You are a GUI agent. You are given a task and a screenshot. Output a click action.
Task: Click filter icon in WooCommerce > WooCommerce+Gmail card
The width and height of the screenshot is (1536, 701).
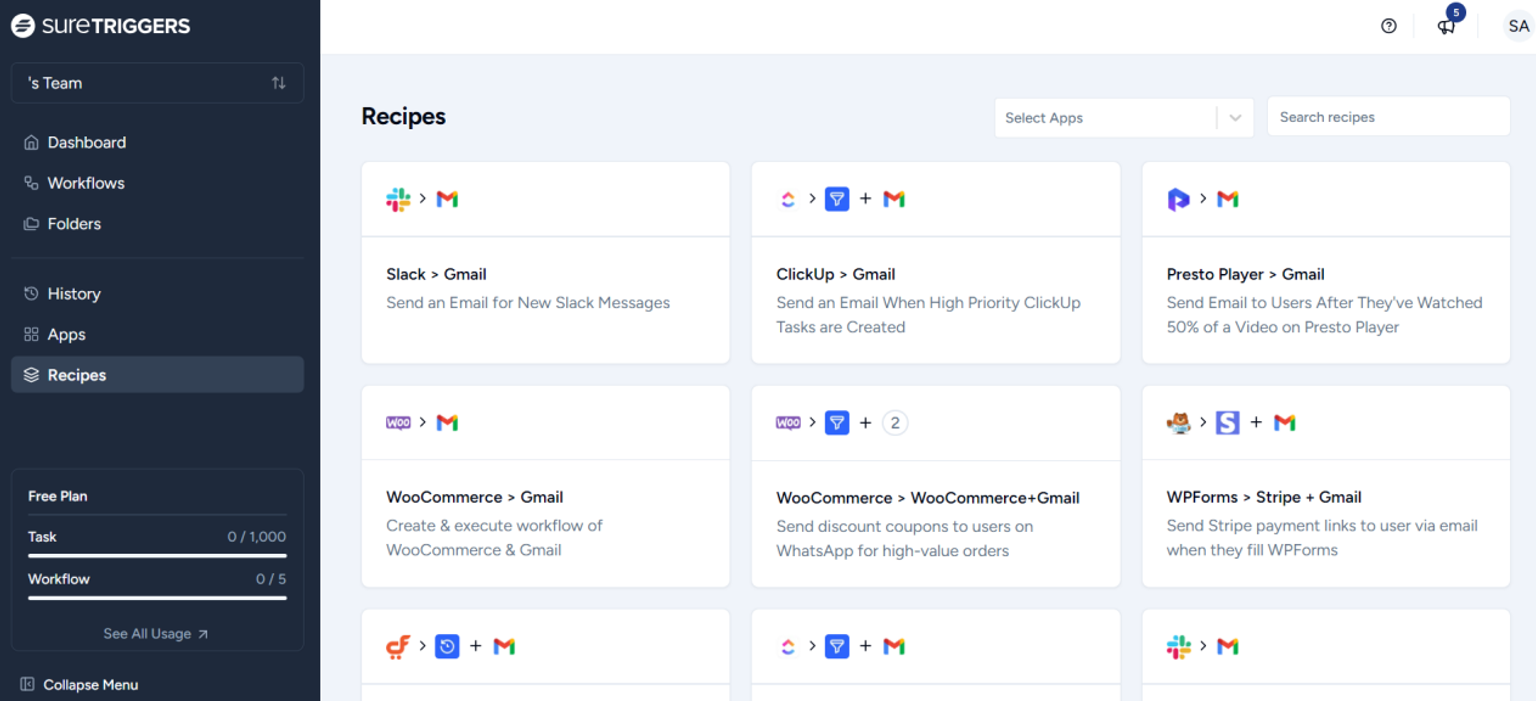(x=837, y=423)
